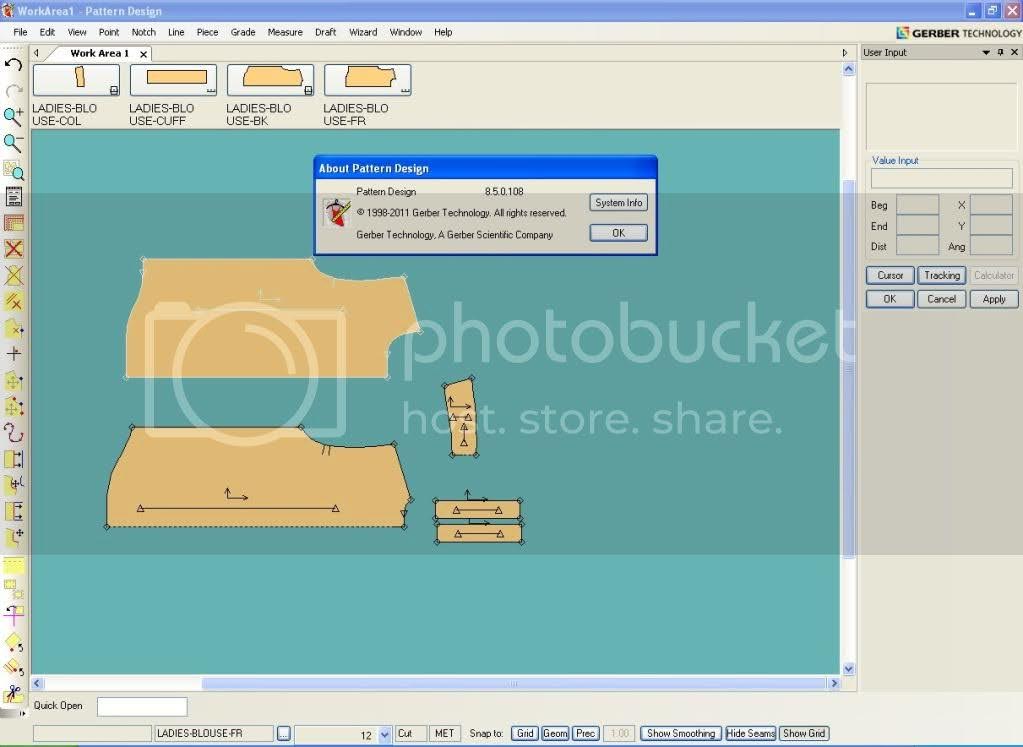Image resolution: width=1023 pixels, height=747 pixels.
Task: Toggle the Hide Seams button
Action: point(750,734)
